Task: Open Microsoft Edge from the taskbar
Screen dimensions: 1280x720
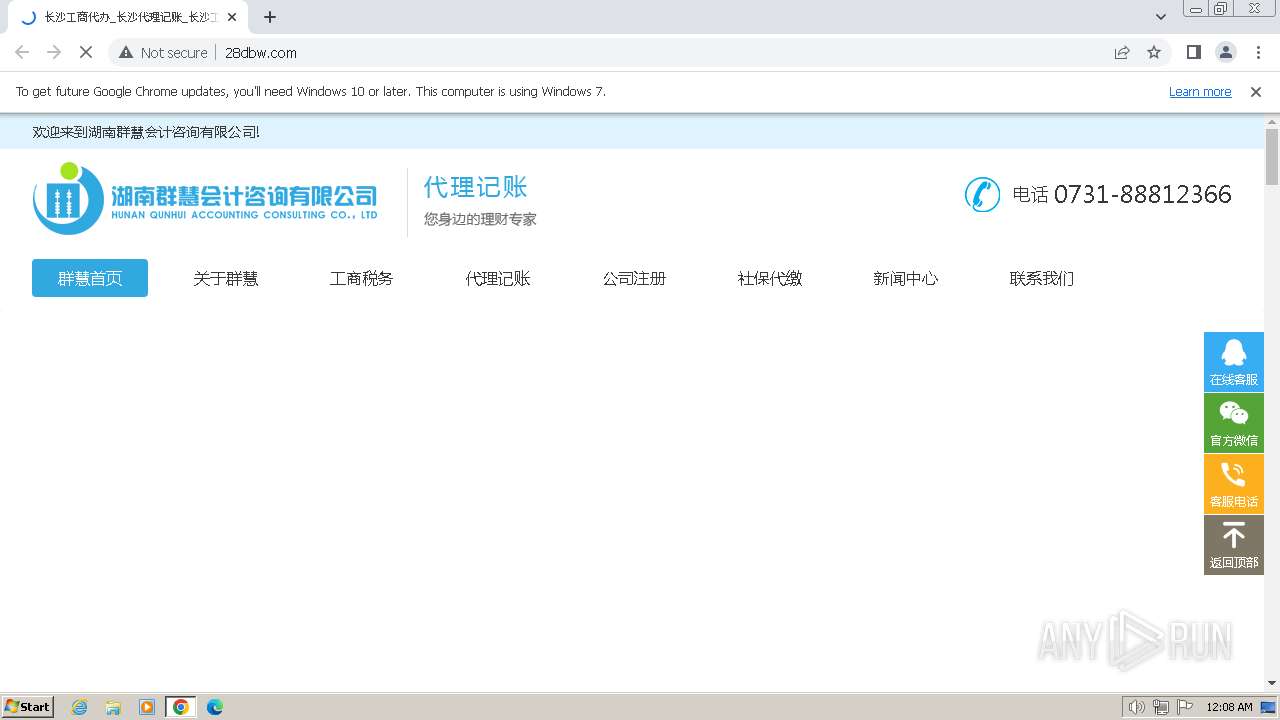Action: (x=215, y=707)
